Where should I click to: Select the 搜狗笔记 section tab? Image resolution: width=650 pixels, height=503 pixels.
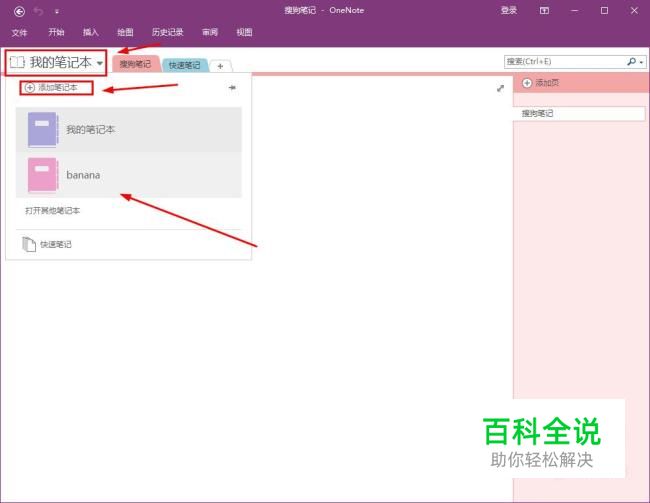(136, 64)
